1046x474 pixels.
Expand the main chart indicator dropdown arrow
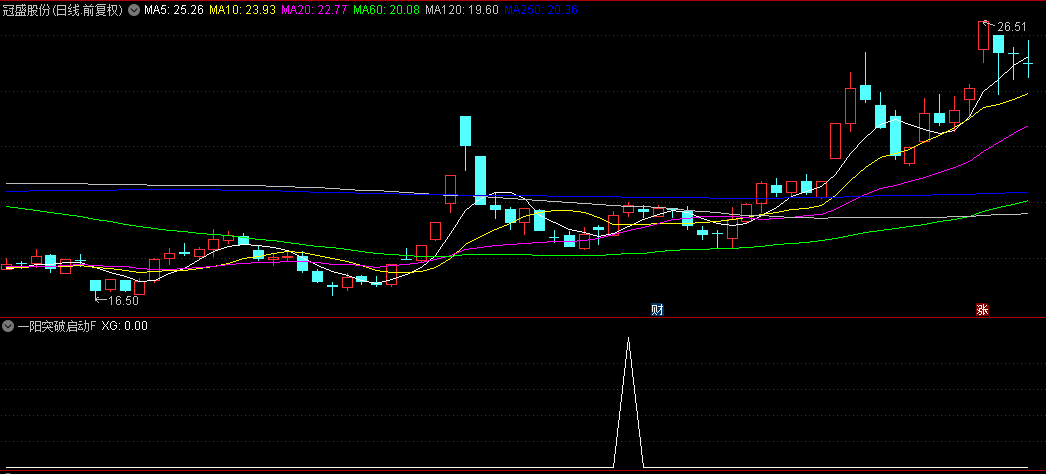[x=134, y=10]
